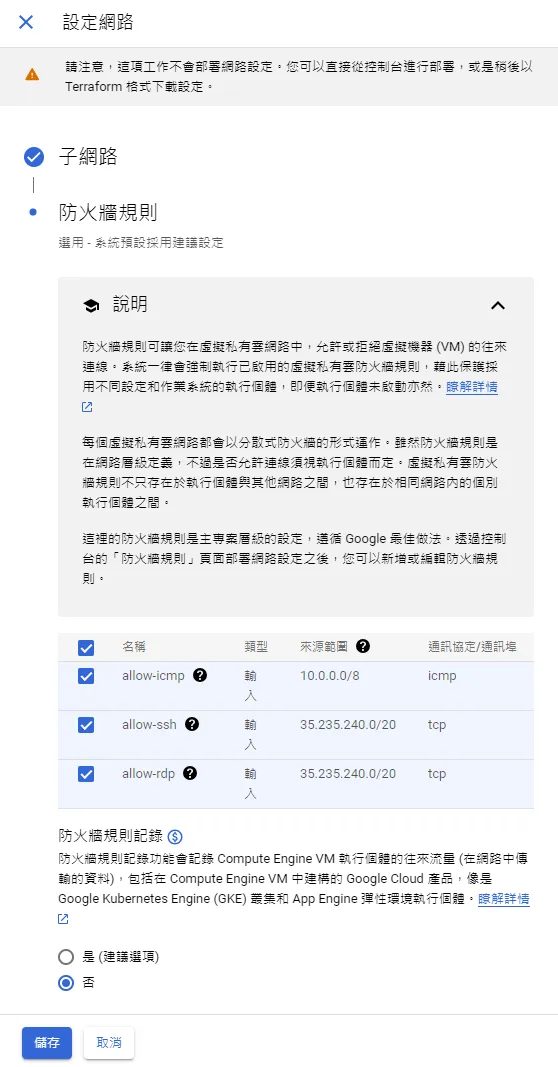The image size is (558, 1067).
Task: Click the 10.0.0.0/8 source range cell
Action: [328, 676]
